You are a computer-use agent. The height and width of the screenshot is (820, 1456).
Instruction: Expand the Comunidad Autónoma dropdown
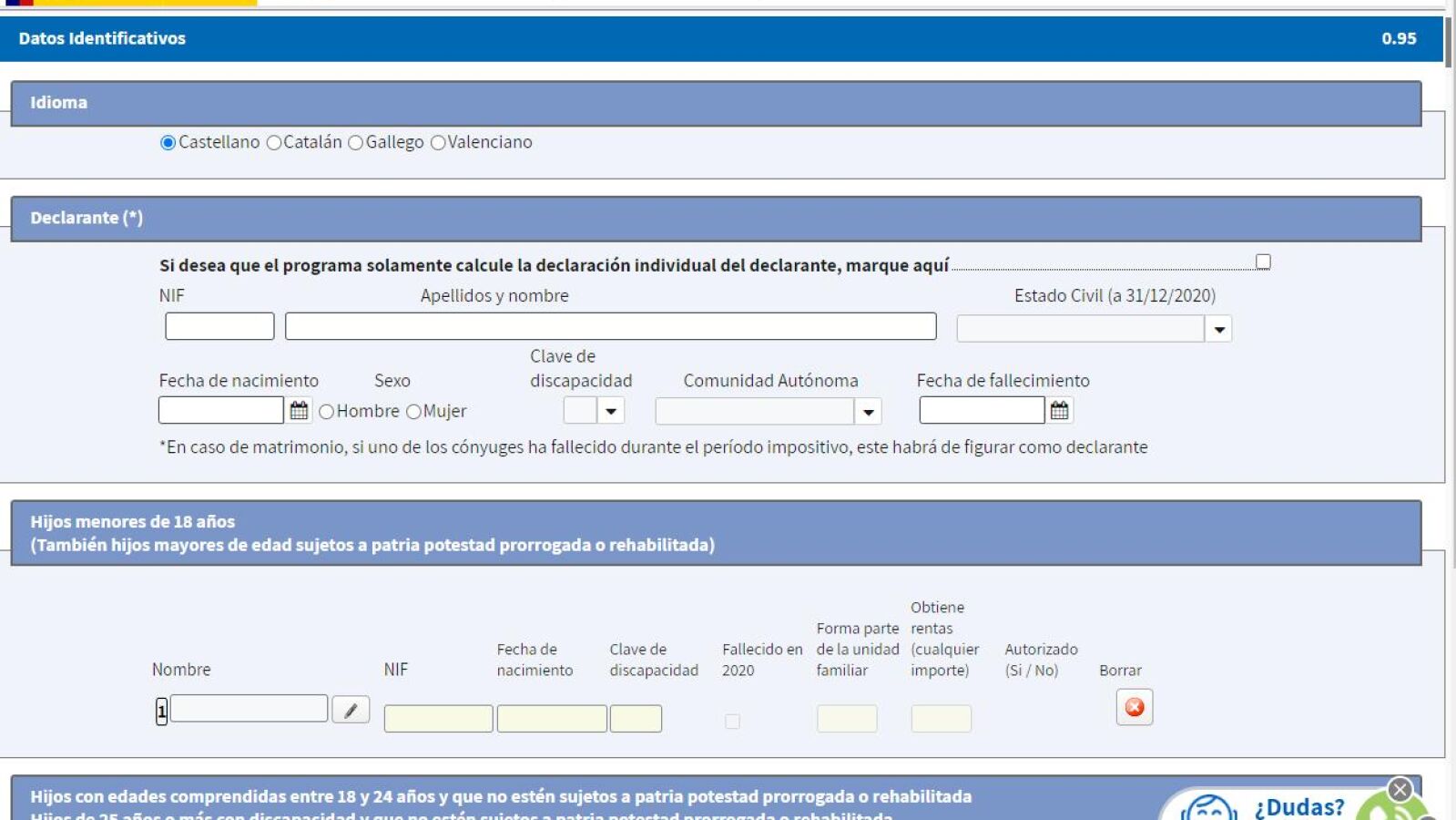pyautogui.click(x=868, y=412)
